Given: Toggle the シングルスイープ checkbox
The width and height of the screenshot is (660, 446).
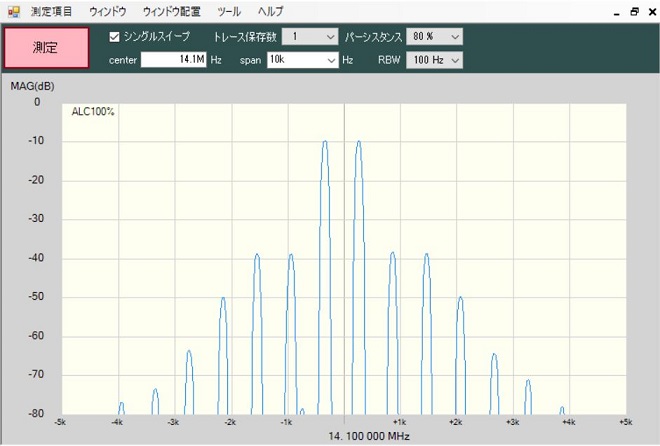Looking at the screenshot, I should 114,37.
